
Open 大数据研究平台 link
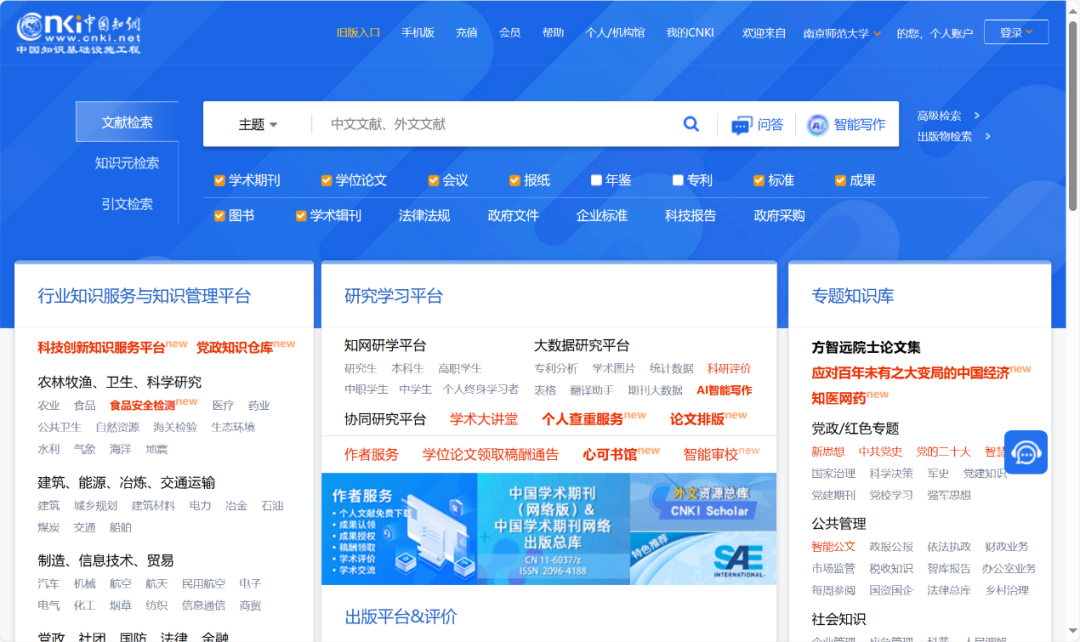(x=582, y=345)
